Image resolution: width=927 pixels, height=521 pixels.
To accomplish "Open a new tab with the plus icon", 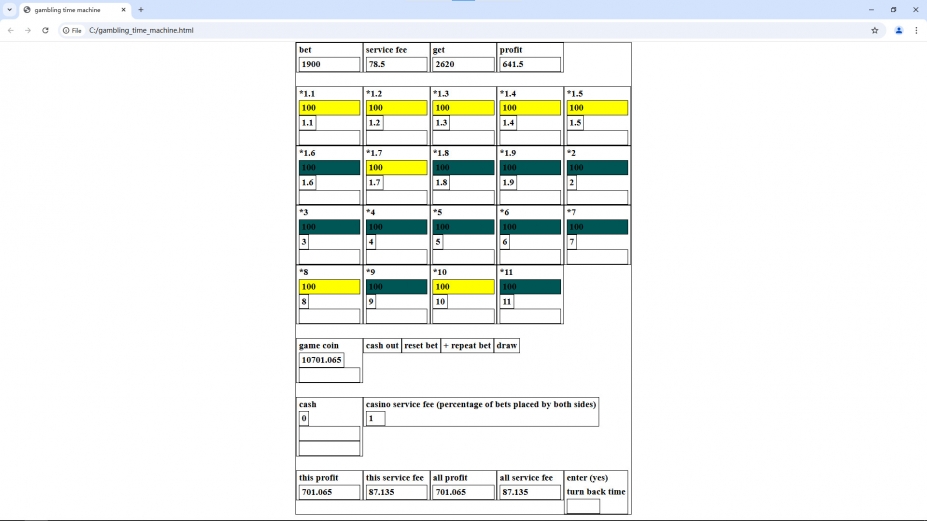I will pos(141,9).
